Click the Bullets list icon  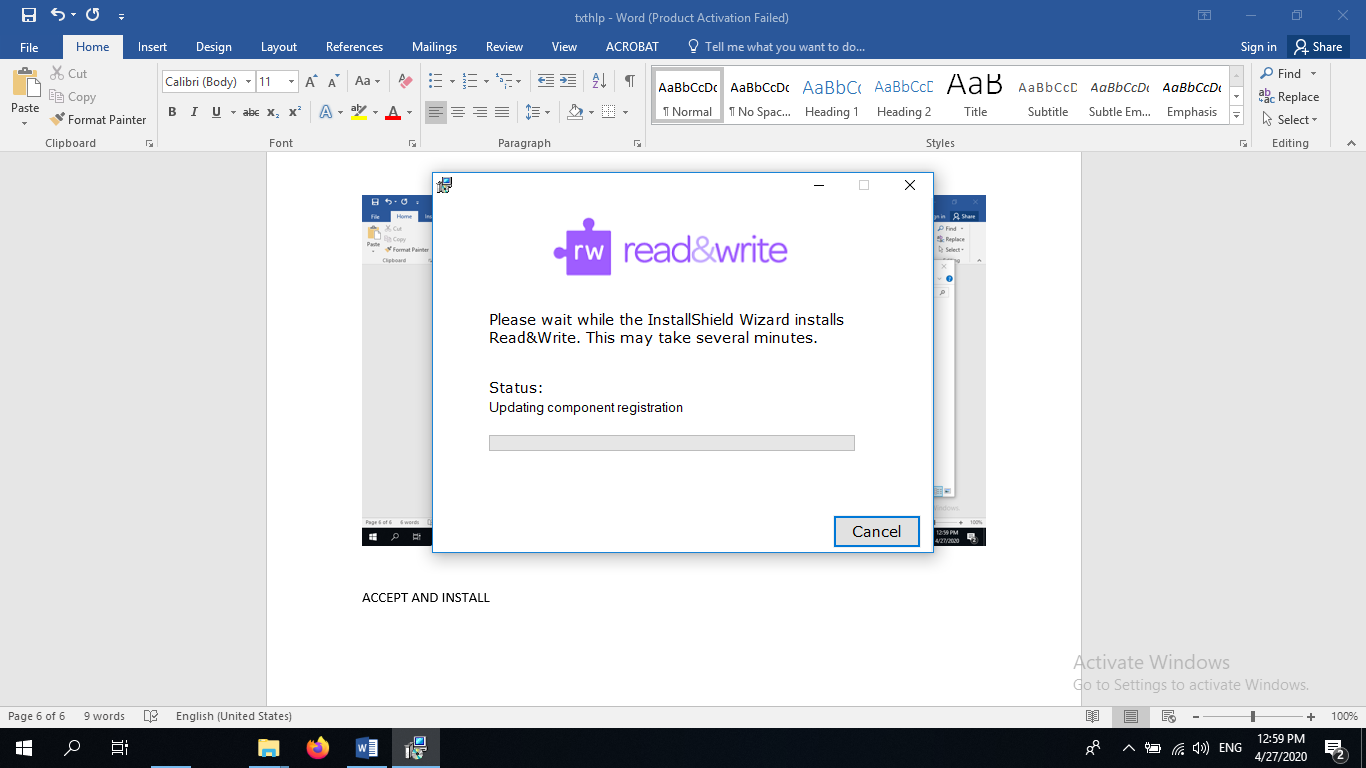[x=436, y=81]
